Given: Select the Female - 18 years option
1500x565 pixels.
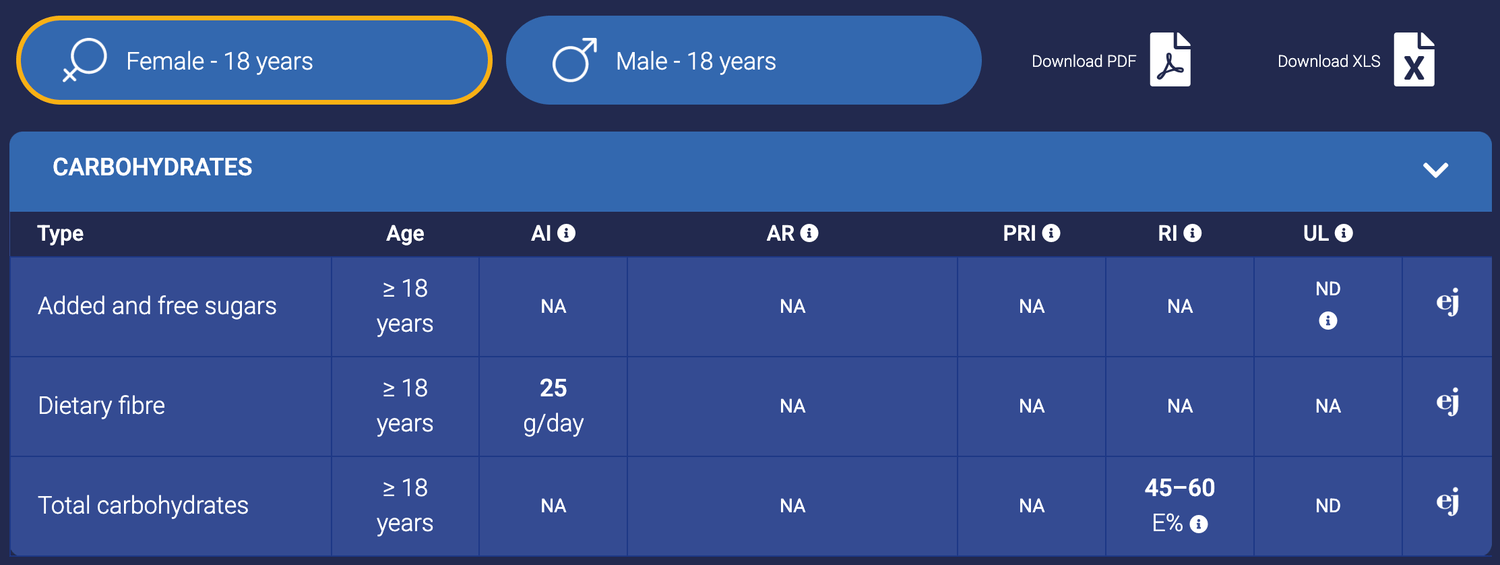Looking at the screenshot, I should pyautogui.click(x=254, y=61).
